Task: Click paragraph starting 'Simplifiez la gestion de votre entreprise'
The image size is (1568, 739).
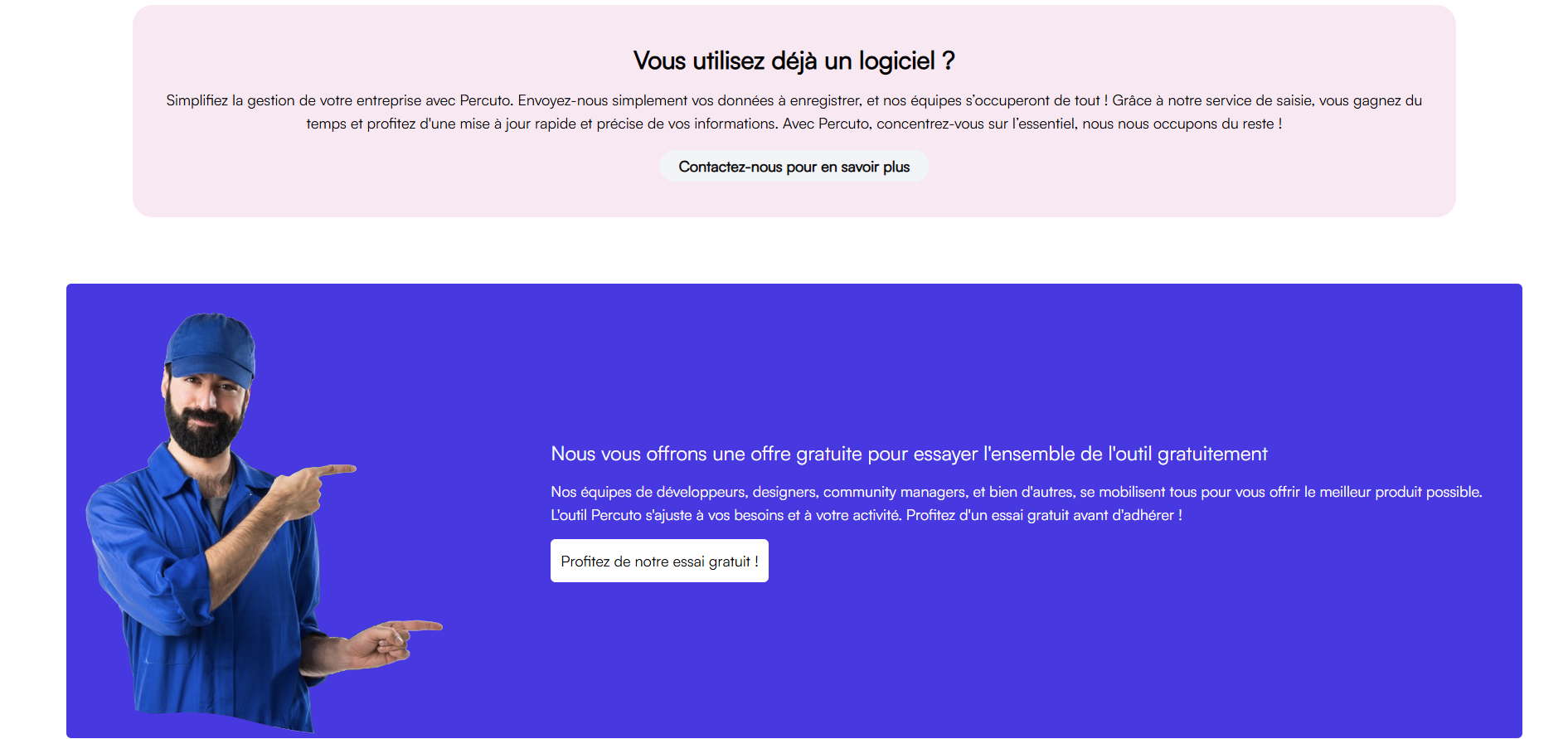Action: pos(794,112)
